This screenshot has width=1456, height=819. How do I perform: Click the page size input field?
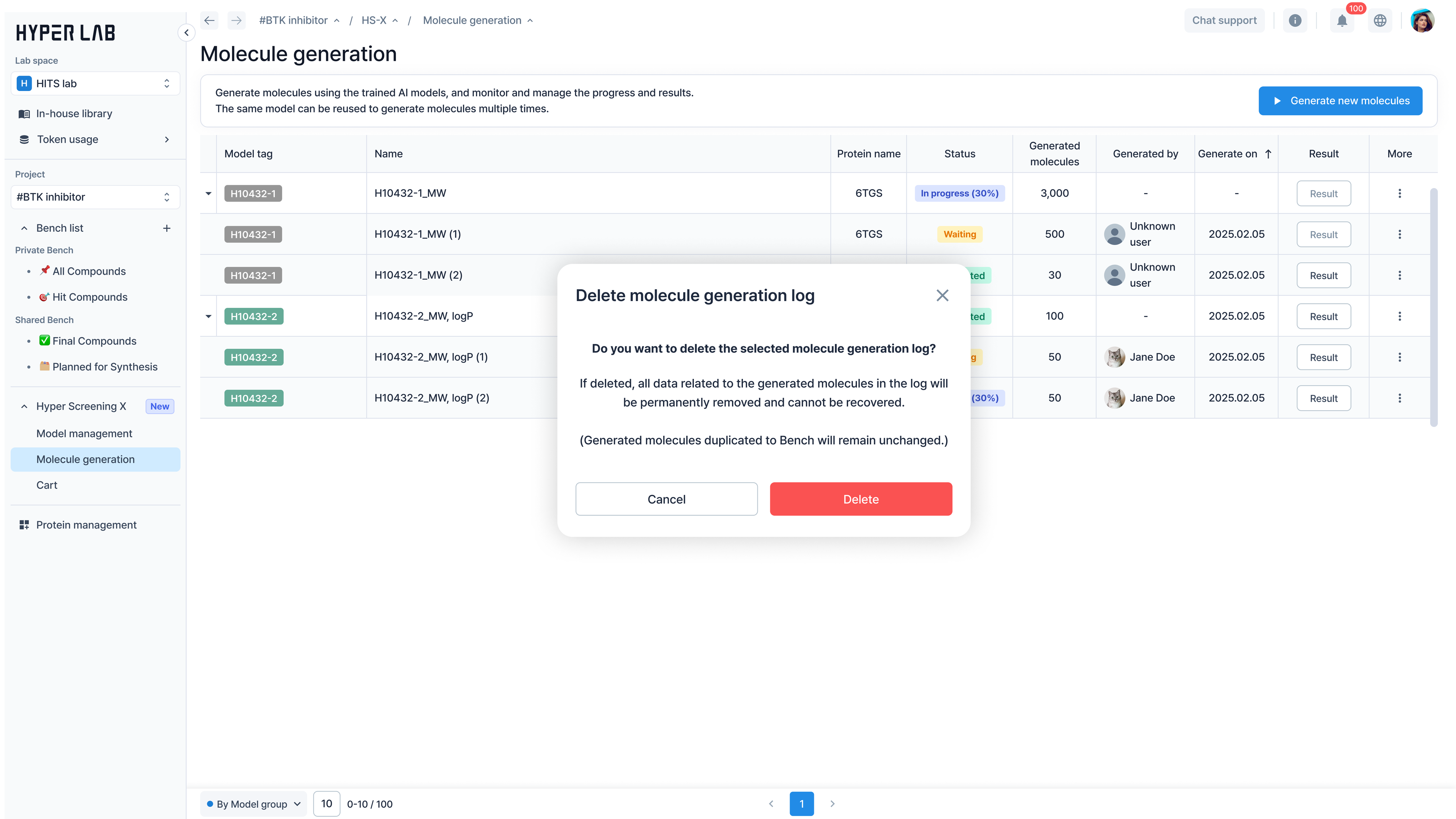pos(327,804)
